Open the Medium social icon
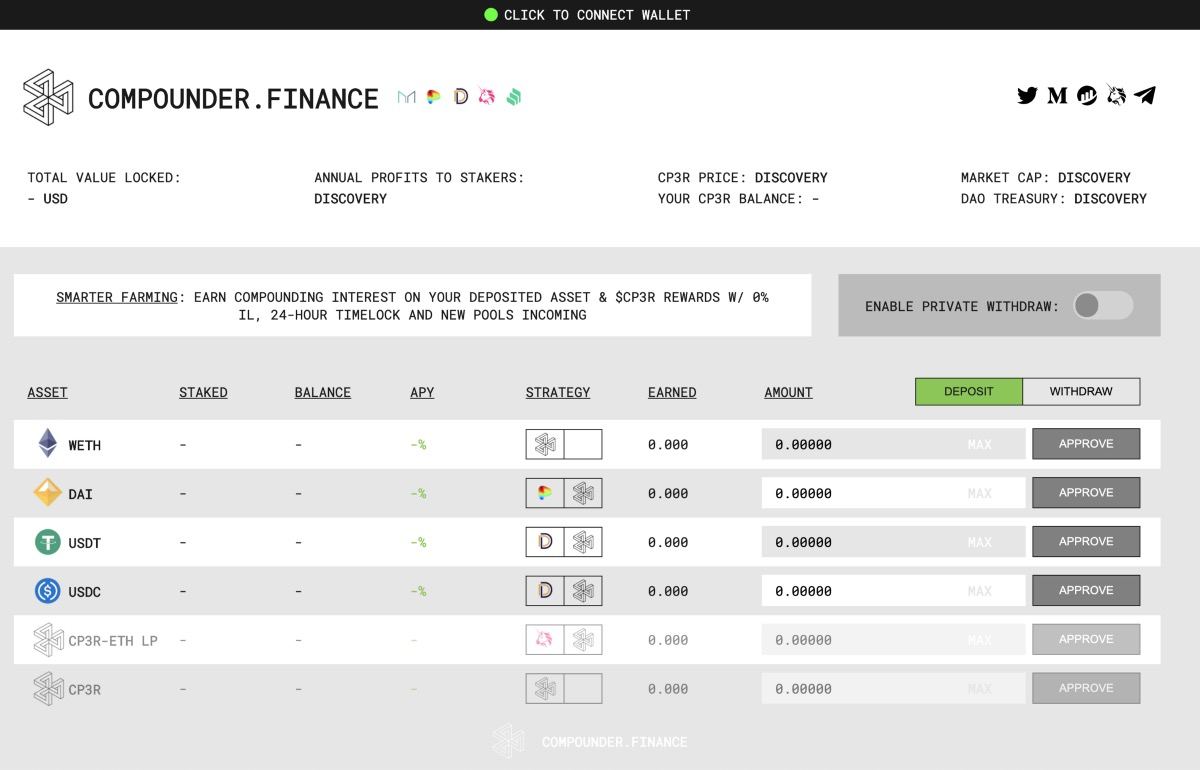This screenshot has height=770, width=1200. click(x=1057, y=96)
